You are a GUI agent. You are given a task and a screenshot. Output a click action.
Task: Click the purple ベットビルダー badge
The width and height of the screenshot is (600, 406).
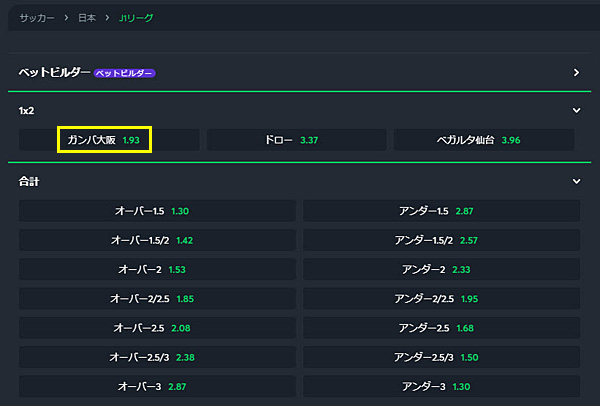click(126, 73)
